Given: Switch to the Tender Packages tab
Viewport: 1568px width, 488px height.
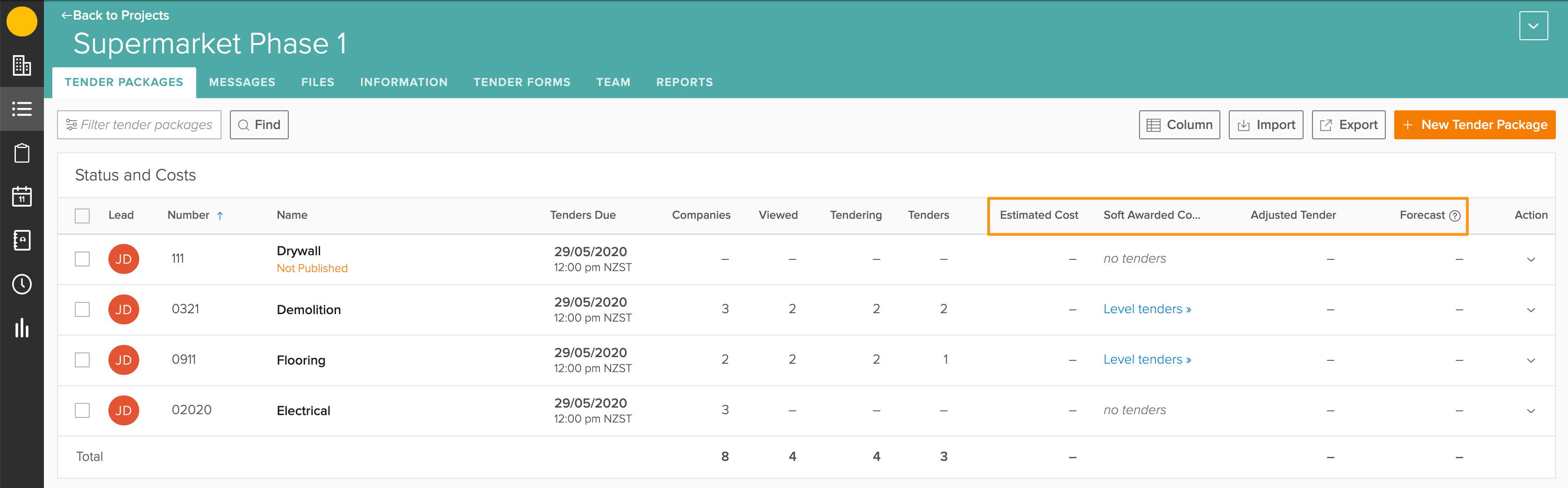Looking at the screenshot, I should 124,82.
